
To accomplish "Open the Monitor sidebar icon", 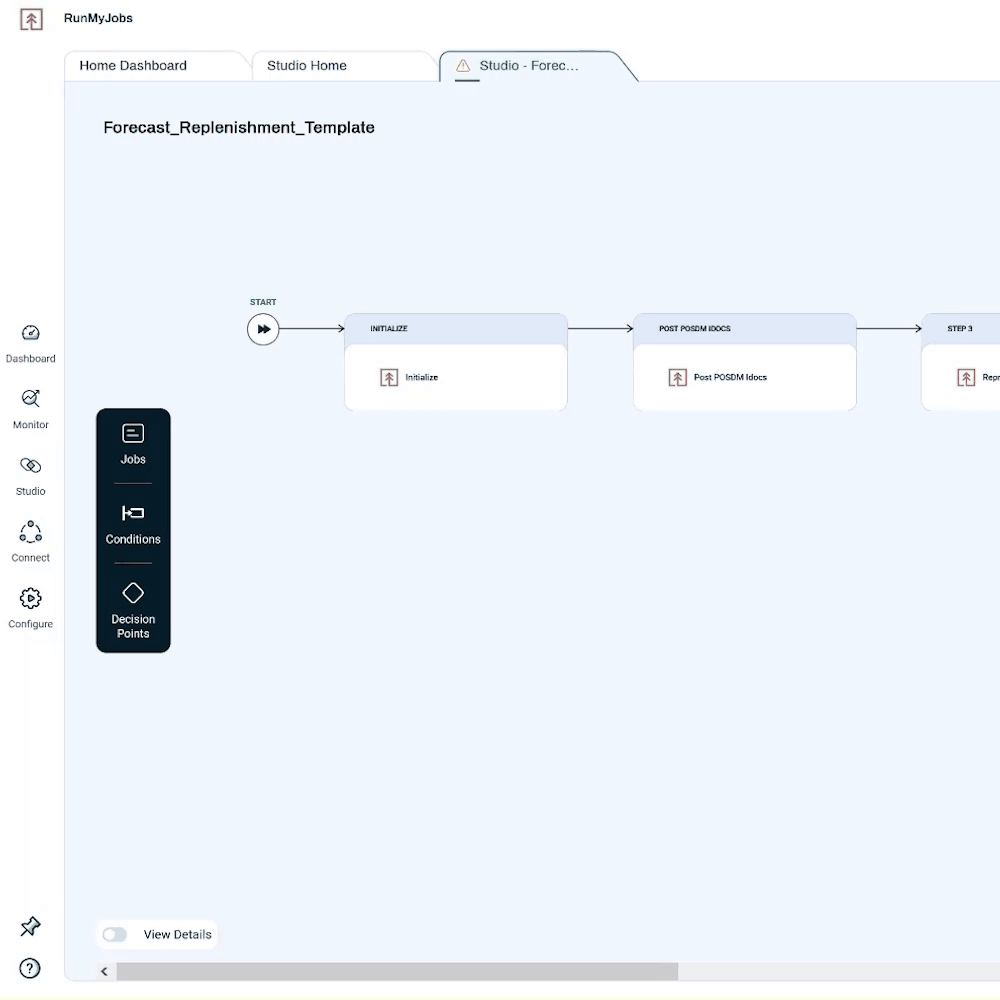I will pyautogui.click(x=30, y=399).
